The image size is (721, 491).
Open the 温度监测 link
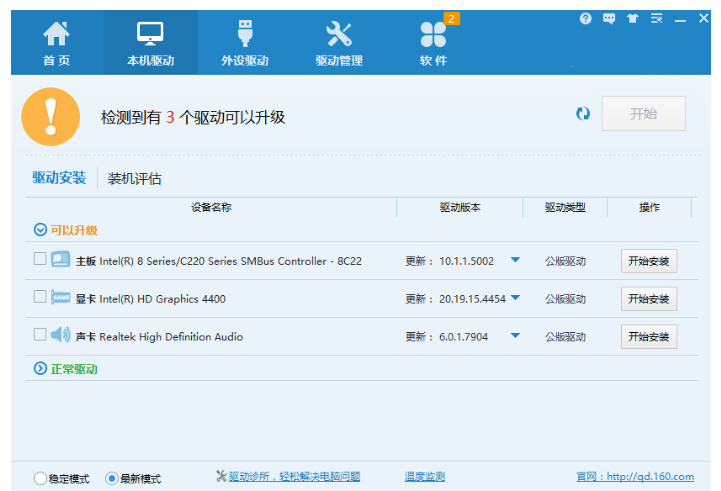(x=424, y=477)
